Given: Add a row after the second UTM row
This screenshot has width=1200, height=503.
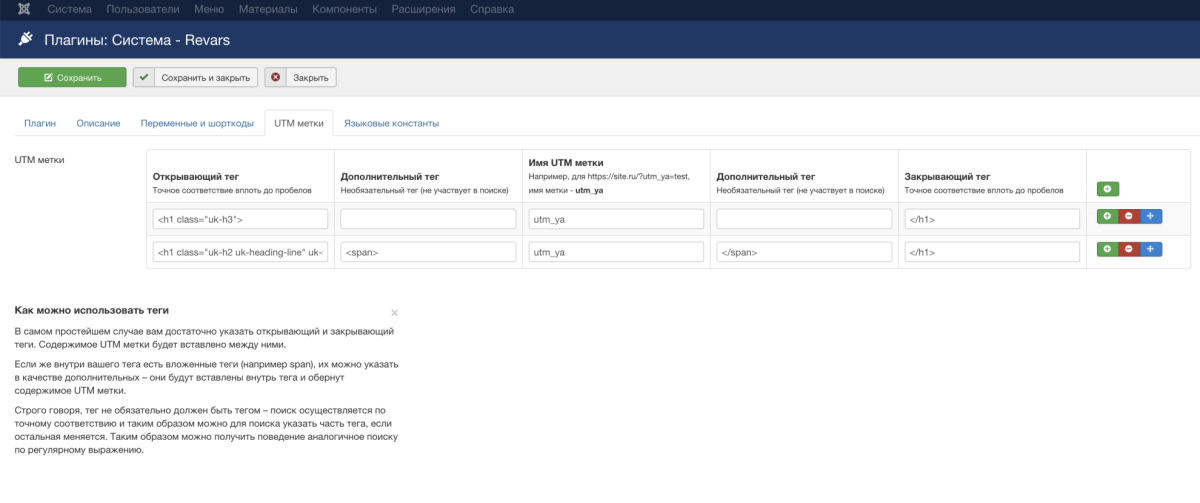Looking at the screenshot, I should tap(1107, 250).
